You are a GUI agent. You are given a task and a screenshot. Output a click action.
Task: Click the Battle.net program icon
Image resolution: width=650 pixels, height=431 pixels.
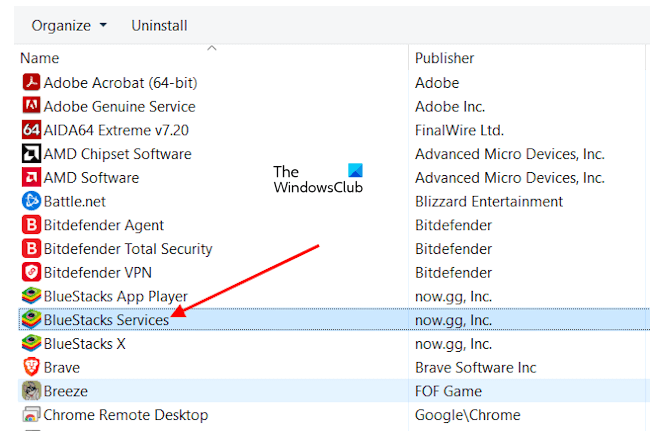pyautogui.click(x=30, y=201)
